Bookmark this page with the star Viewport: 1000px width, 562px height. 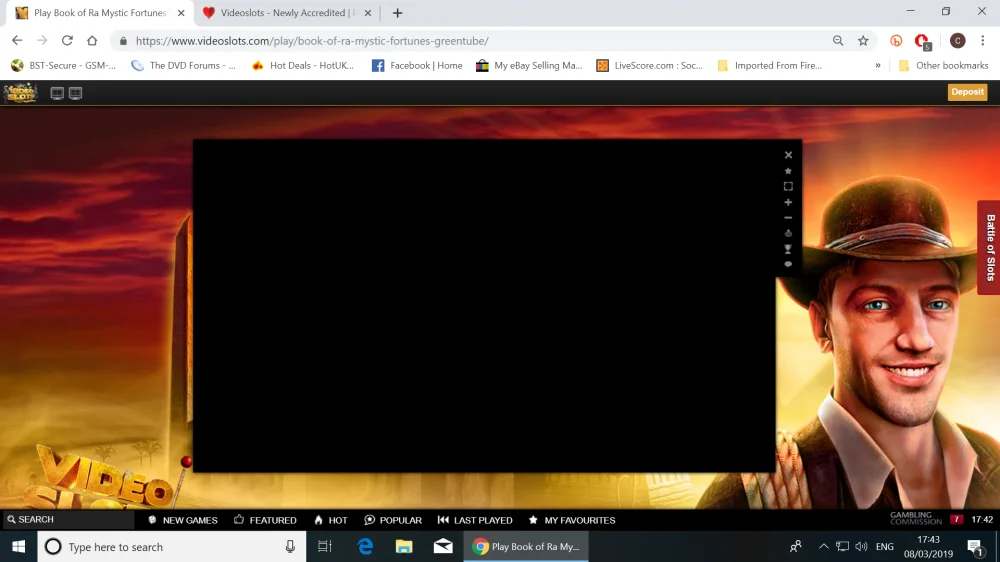(863, 40)
